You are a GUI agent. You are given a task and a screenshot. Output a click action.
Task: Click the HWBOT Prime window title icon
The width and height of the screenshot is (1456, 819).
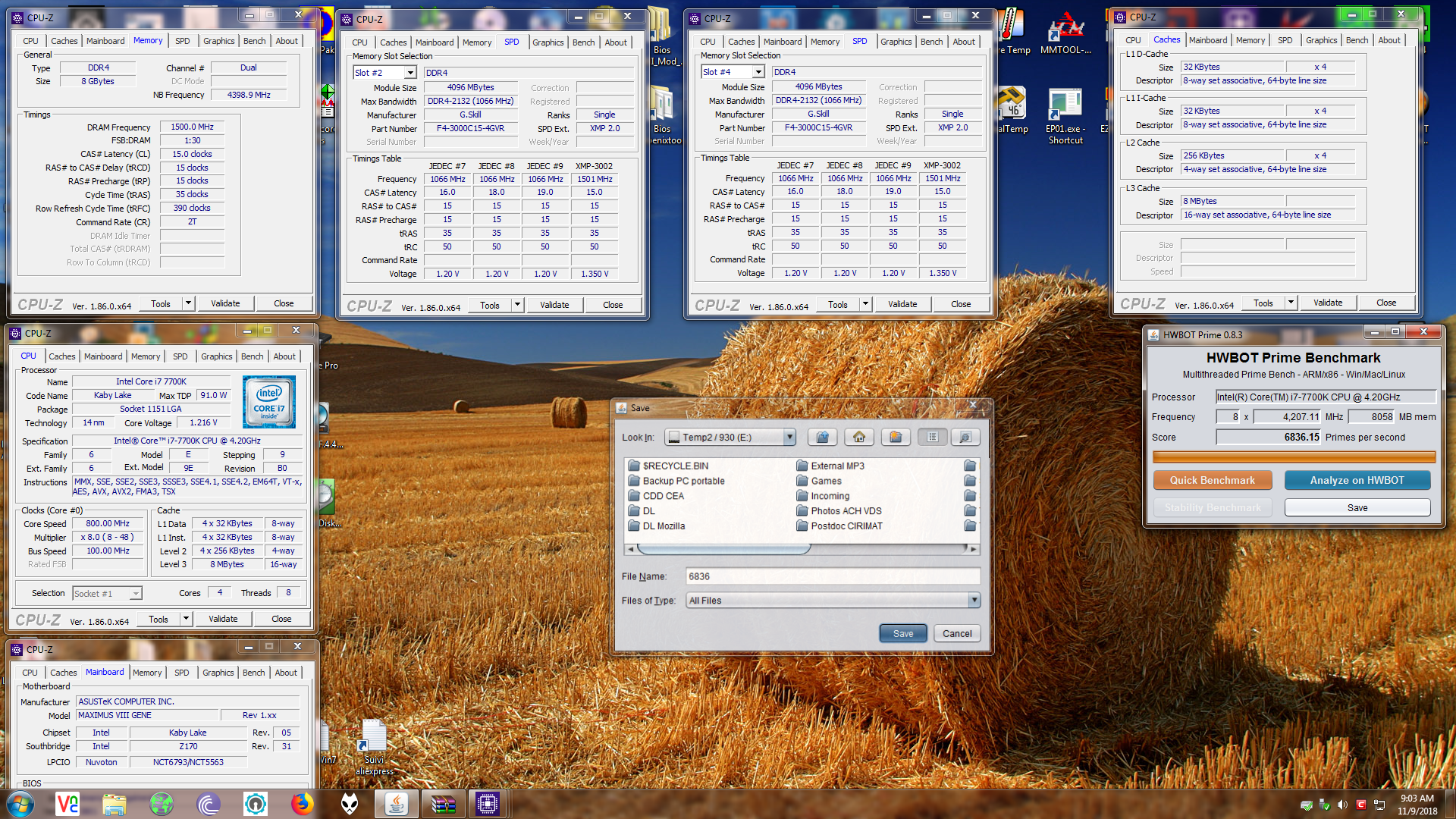click(x=1153, y=334)
